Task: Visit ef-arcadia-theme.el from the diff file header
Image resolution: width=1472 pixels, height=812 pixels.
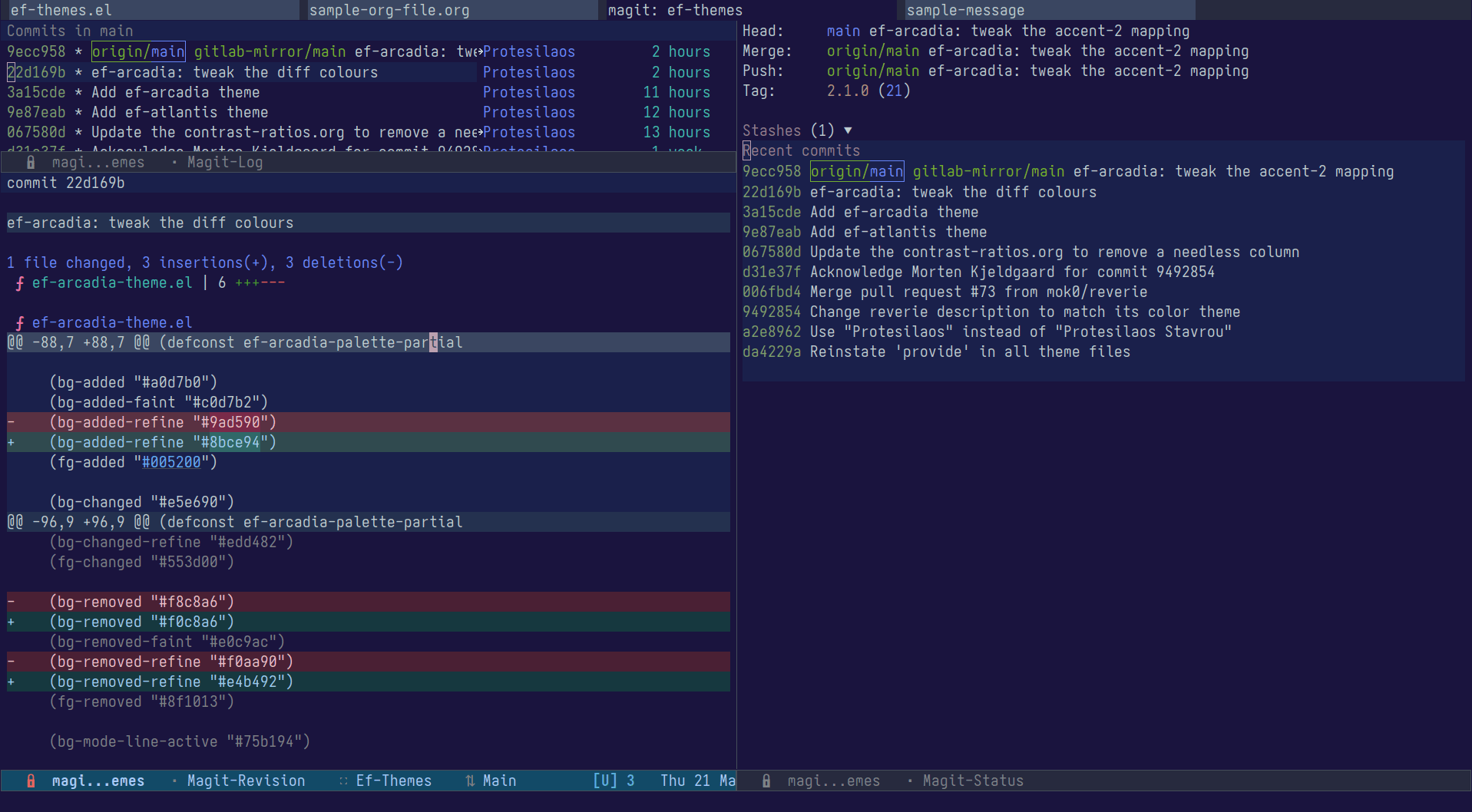Action: click(x=112, y=322)
